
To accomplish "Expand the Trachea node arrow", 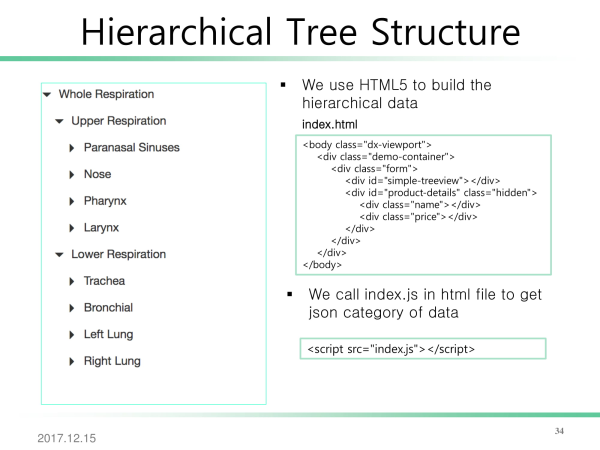I will [72, 281].
